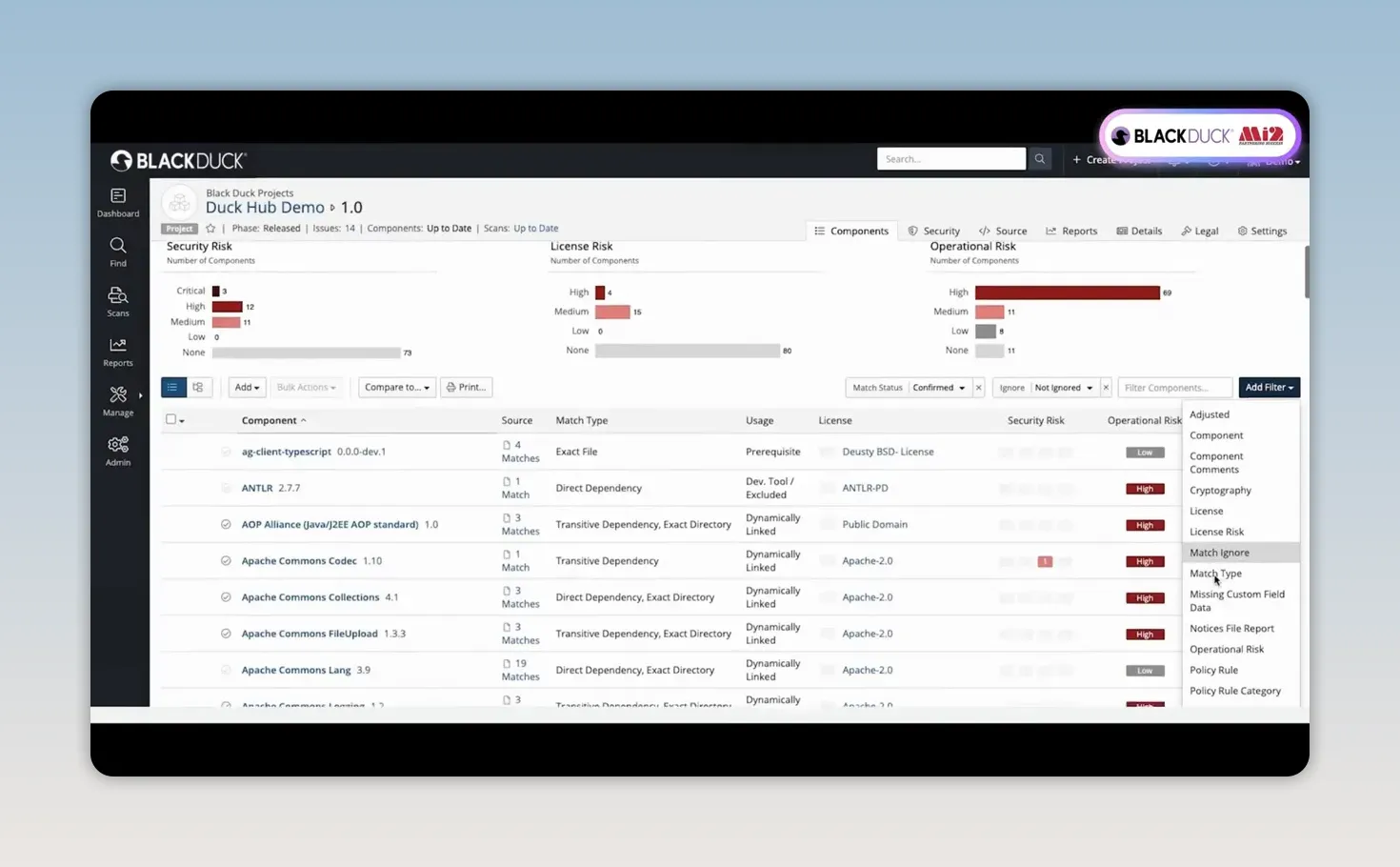Click the Medium bar in the License Risk chart
The image size is (1400, 867).
[612, 312]
